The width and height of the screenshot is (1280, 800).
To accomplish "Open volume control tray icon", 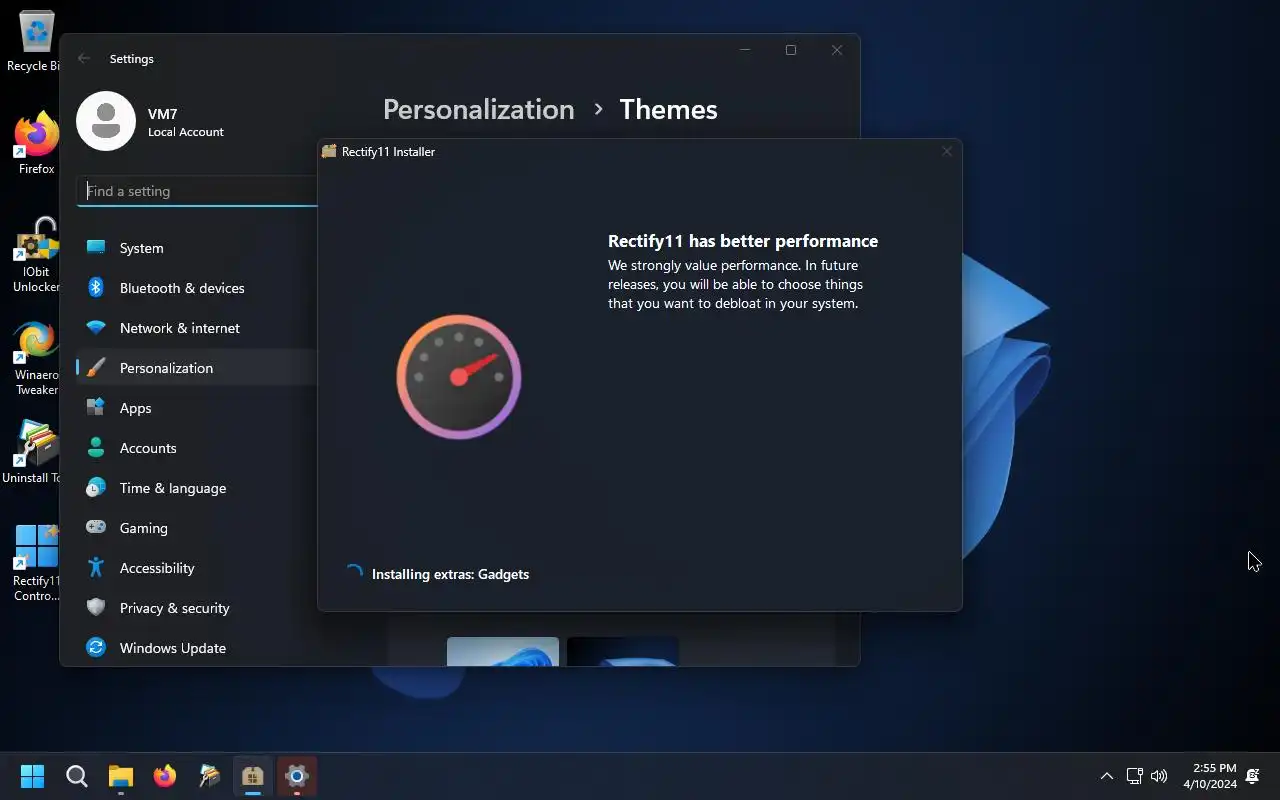I will (x=1159, y=776).
